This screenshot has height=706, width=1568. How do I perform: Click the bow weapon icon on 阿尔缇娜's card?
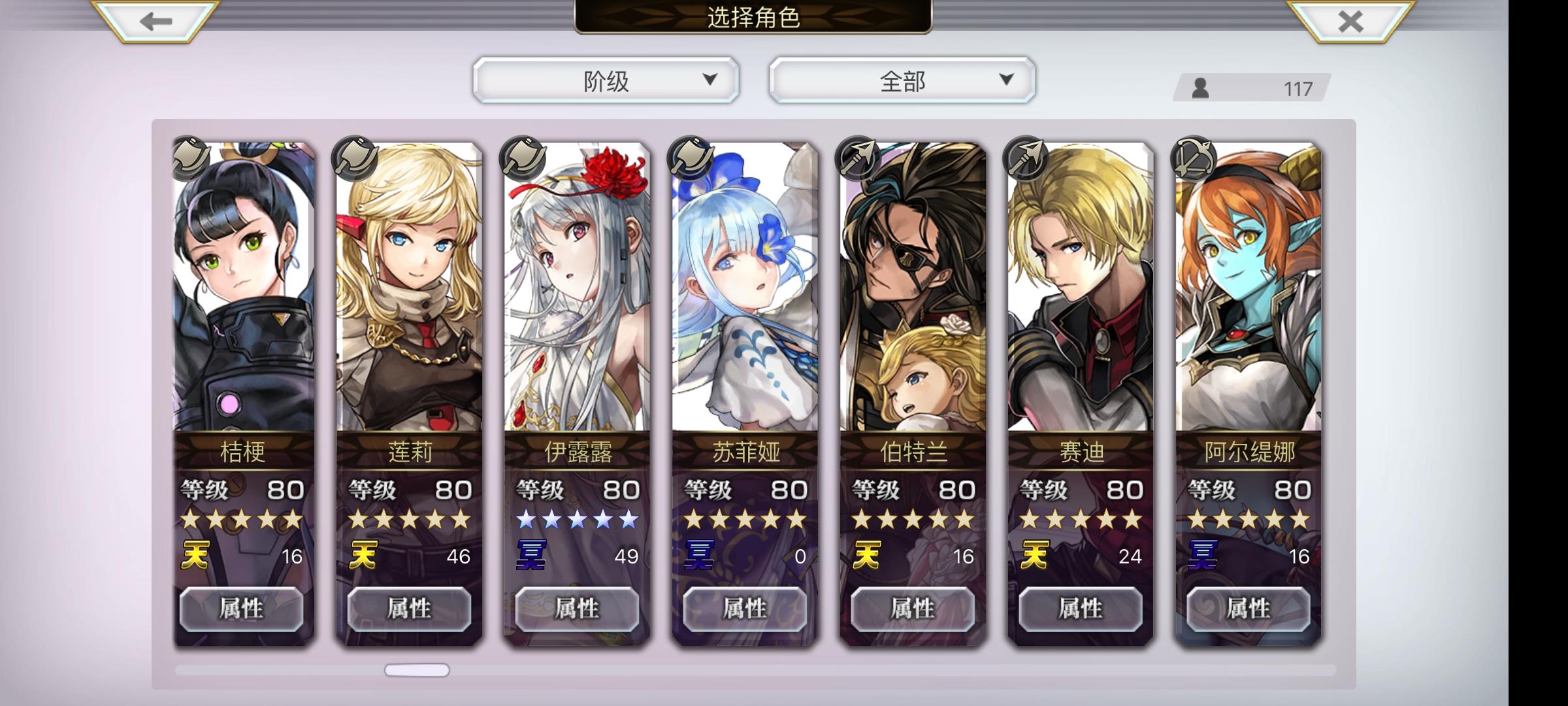point(1193,158)
